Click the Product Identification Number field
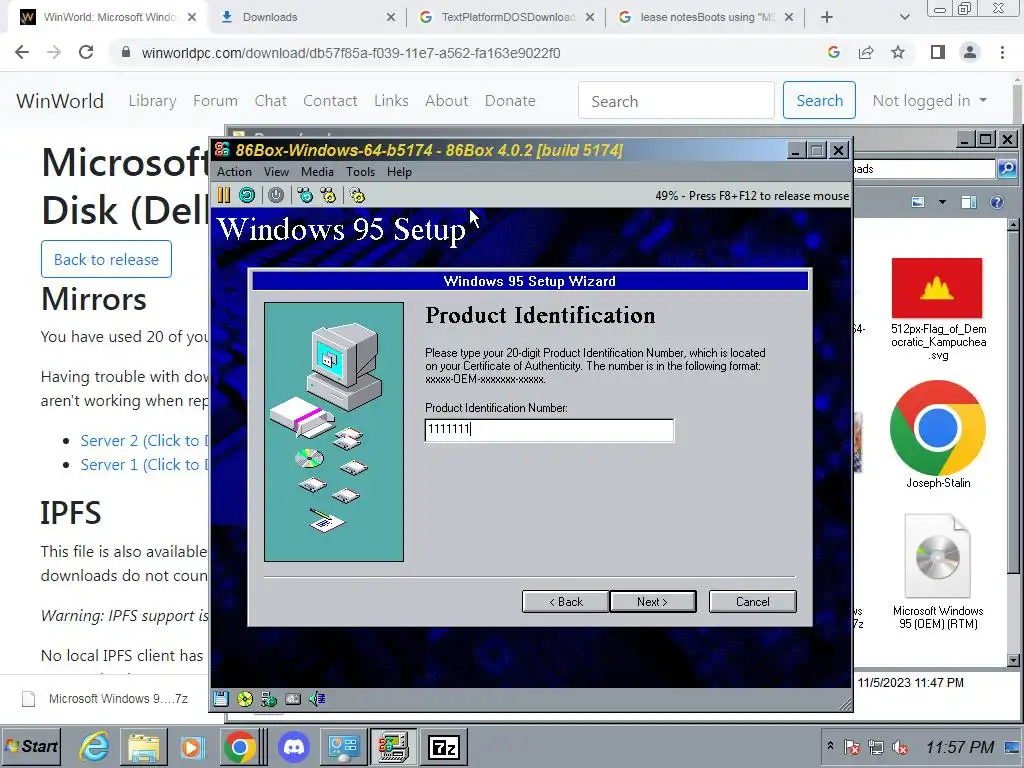 point(549,430)
